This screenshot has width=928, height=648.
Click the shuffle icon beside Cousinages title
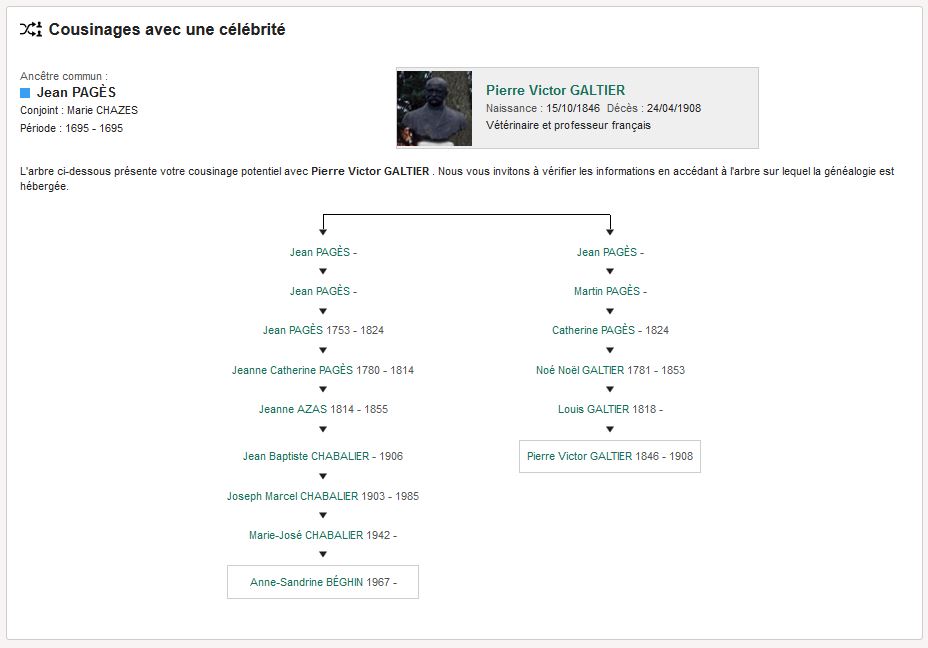pyautogui.click(x=31, y=30)
